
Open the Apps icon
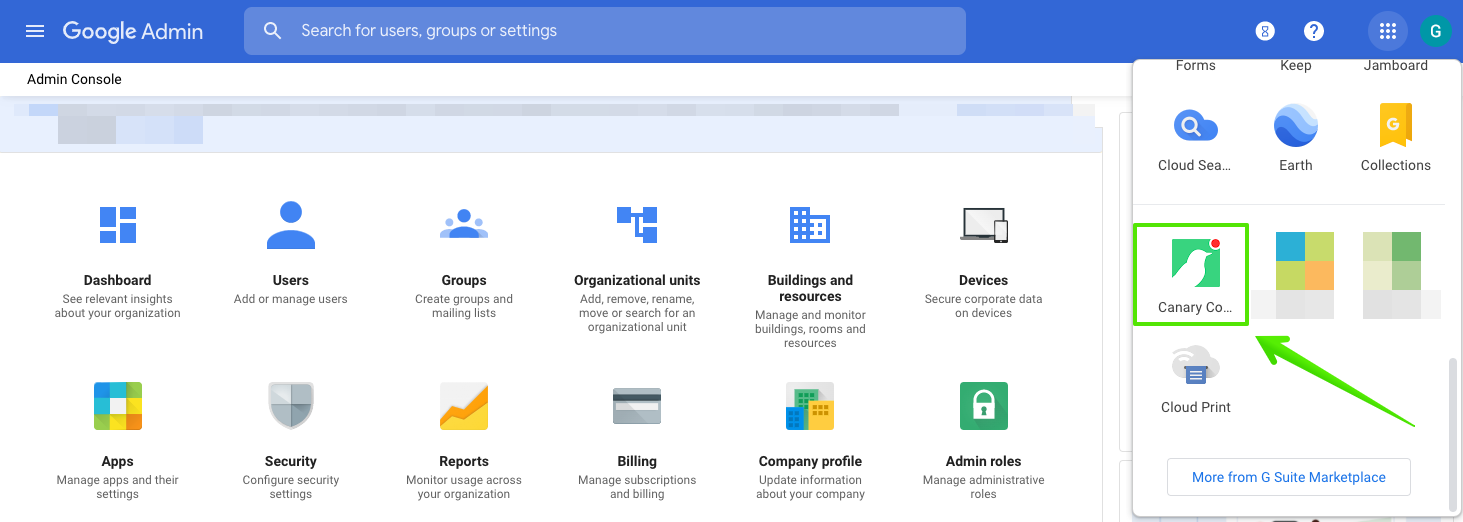(118, 406)
